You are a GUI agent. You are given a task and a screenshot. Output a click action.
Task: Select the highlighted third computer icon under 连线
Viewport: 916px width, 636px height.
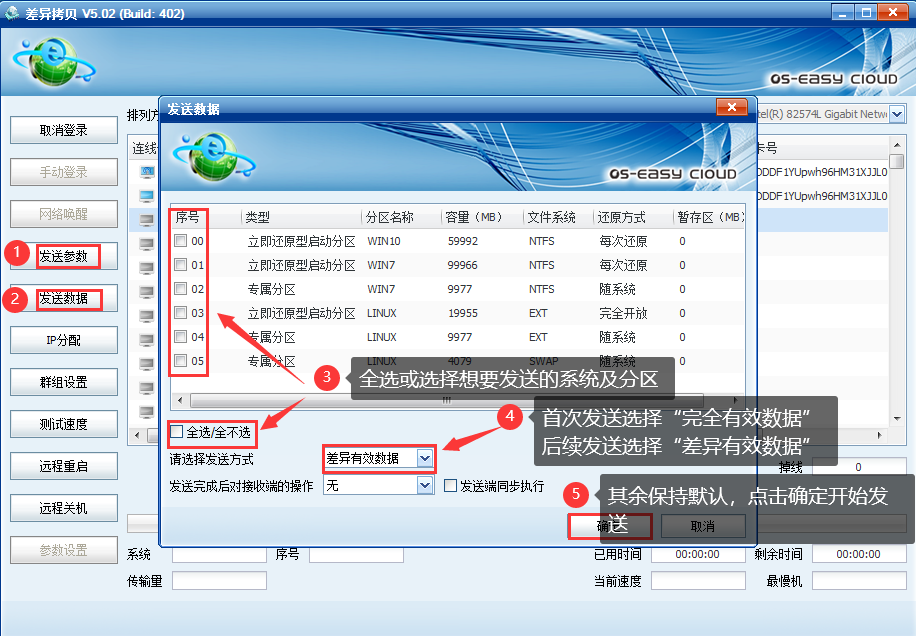coord(146,220)
